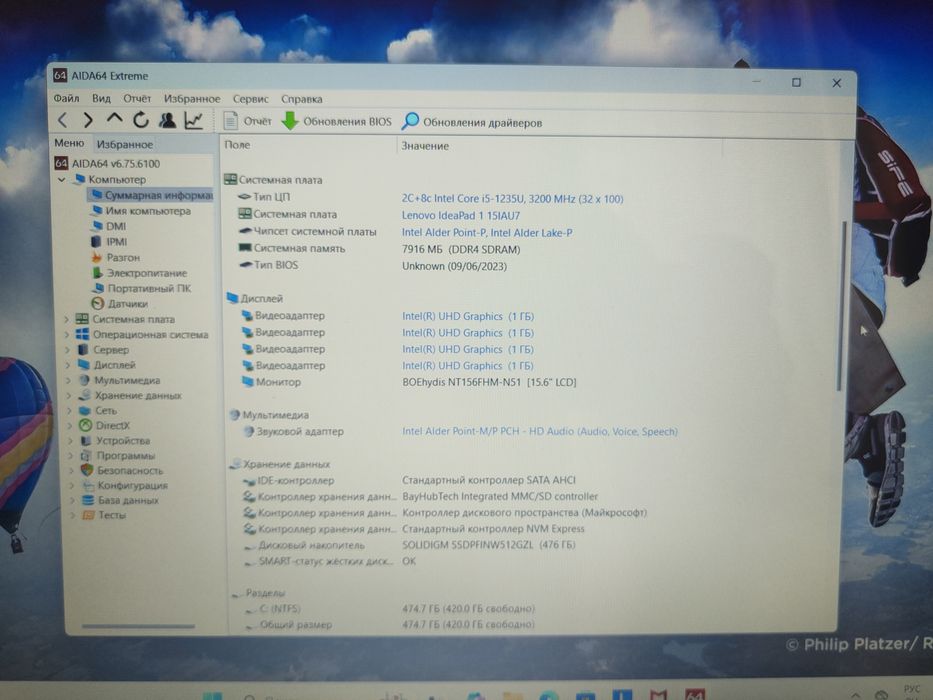933x700 pixels.
Task: Click the Тесты tree icon
Action: 89,515
